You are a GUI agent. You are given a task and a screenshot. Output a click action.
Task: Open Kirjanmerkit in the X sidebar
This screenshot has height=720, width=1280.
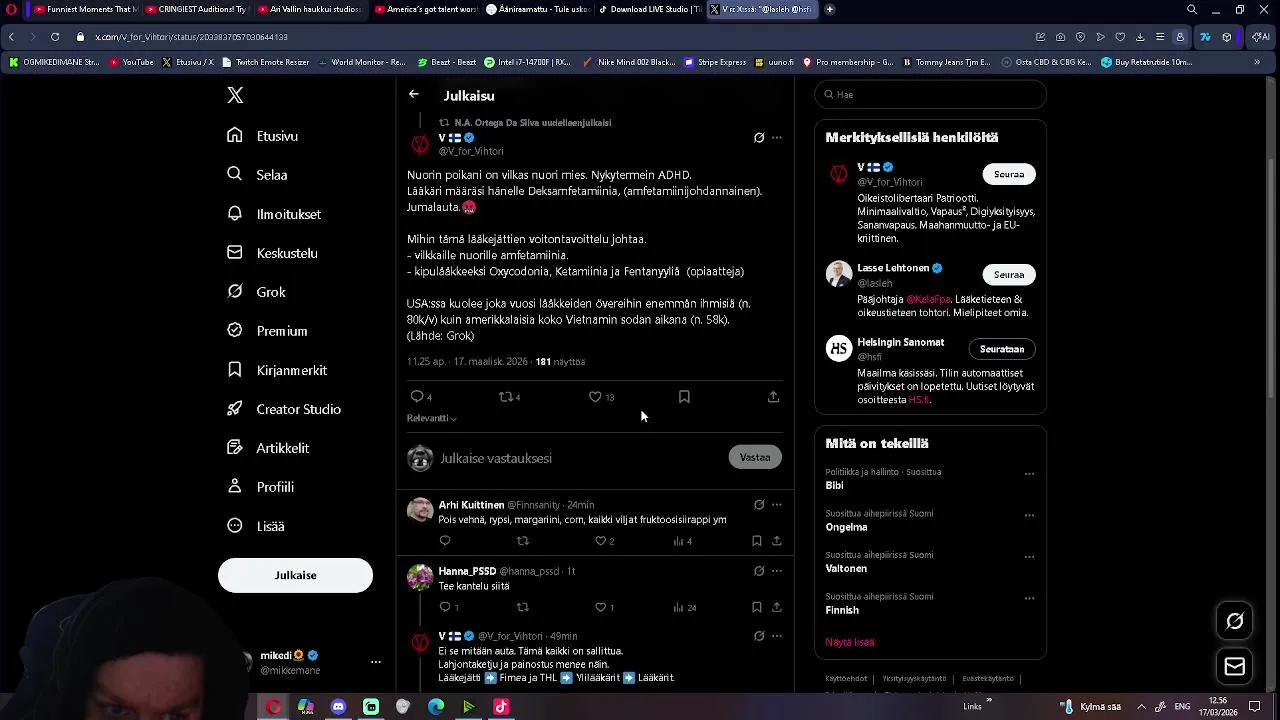(x=277, y=369)
